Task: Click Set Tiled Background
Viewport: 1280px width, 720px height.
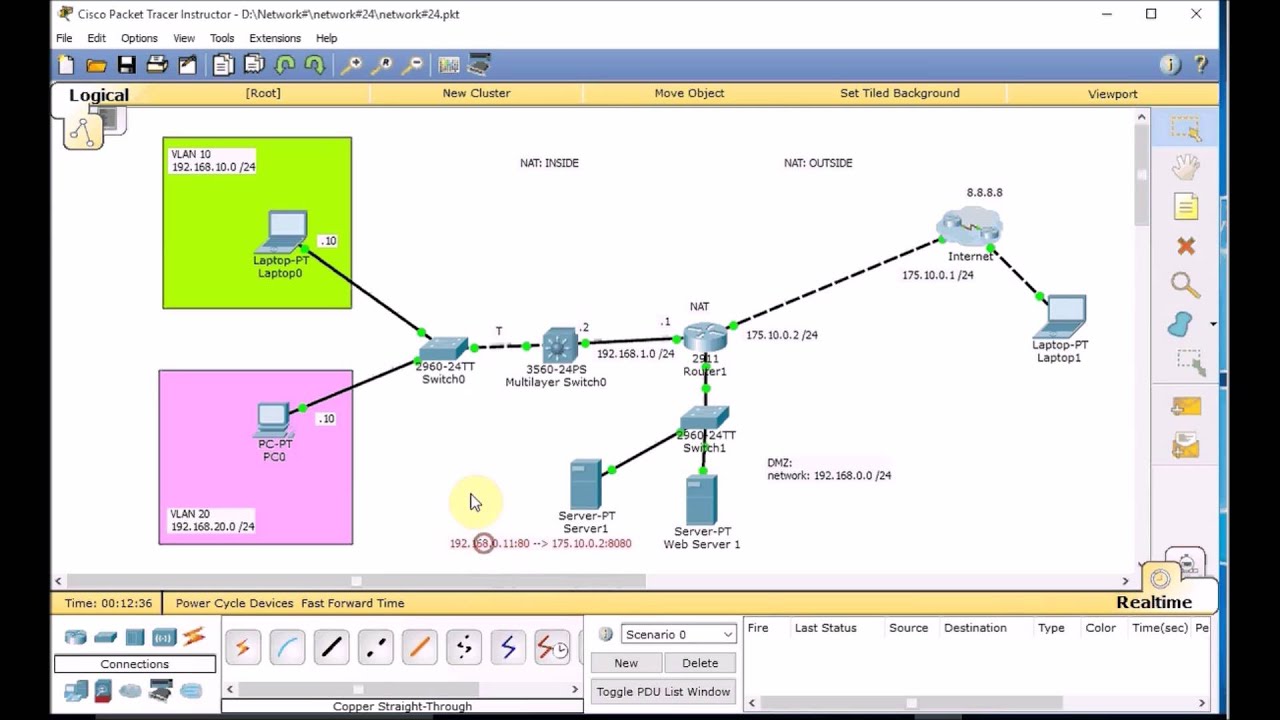Action: coord(900,93)
